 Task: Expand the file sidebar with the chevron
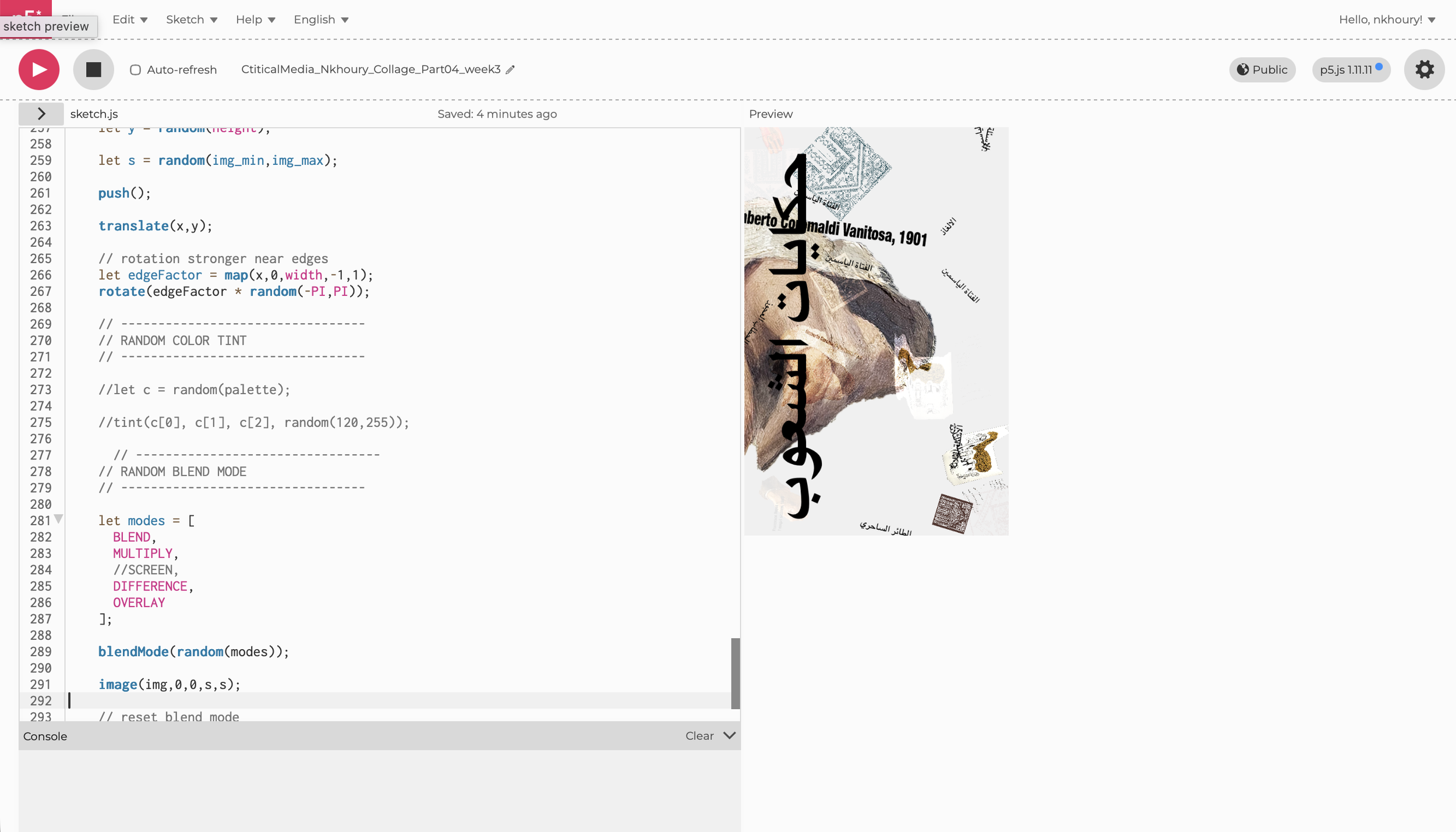click(41, 114)
